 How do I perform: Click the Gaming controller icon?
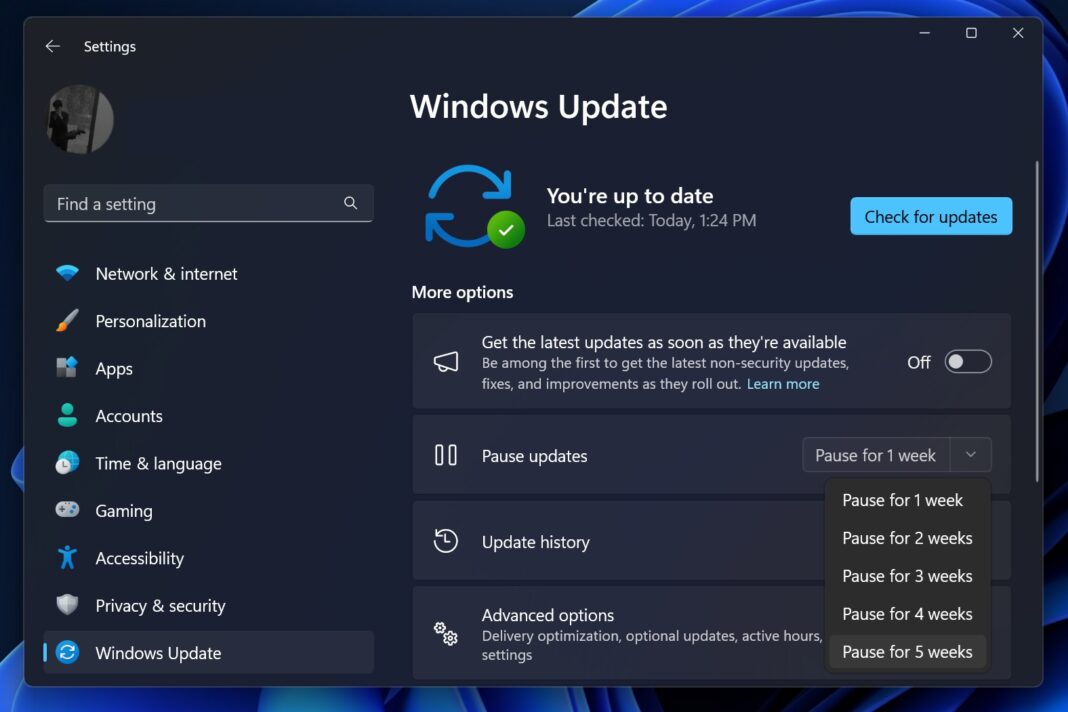click(67, 510)
